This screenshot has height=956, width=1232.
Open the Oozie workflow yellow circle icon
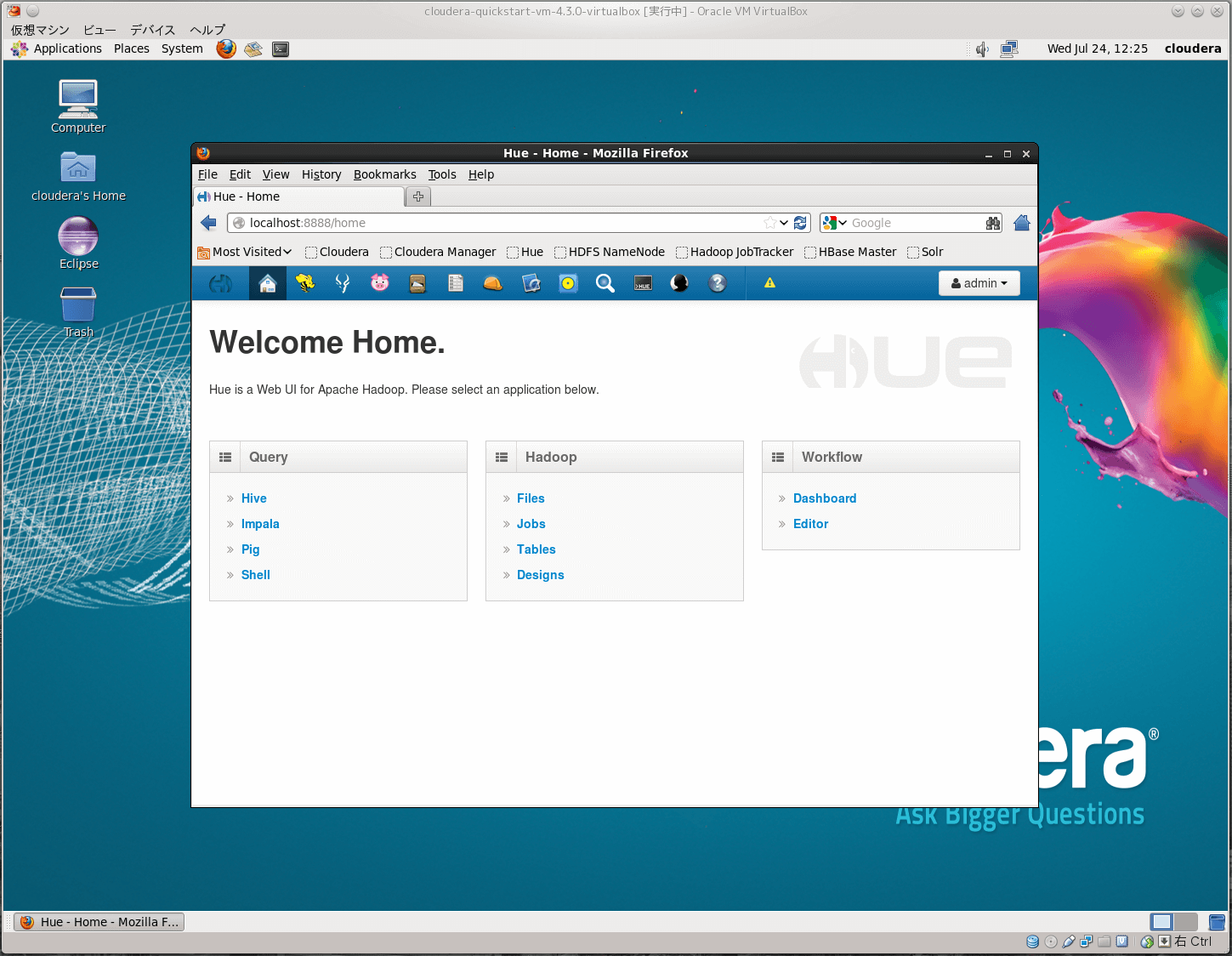click(568, 283)
